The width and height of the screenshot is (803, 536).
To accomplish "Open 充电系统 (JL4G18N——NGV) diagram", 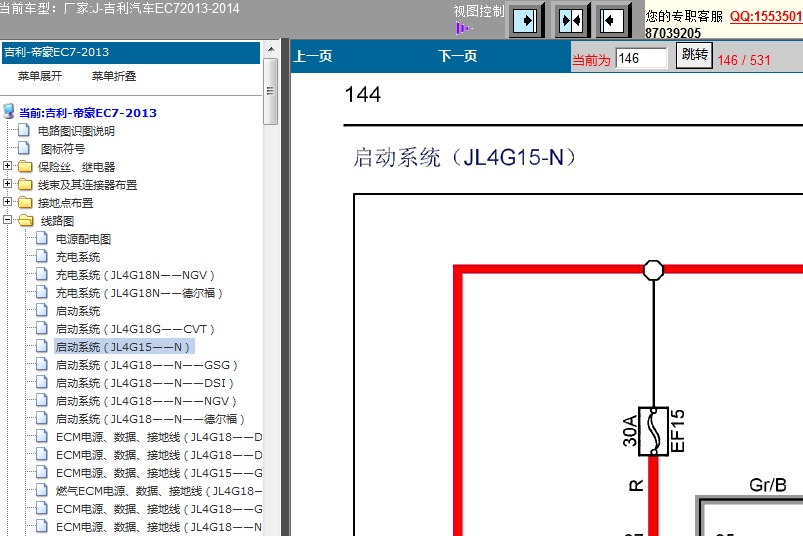I will [x=135, y=275].
